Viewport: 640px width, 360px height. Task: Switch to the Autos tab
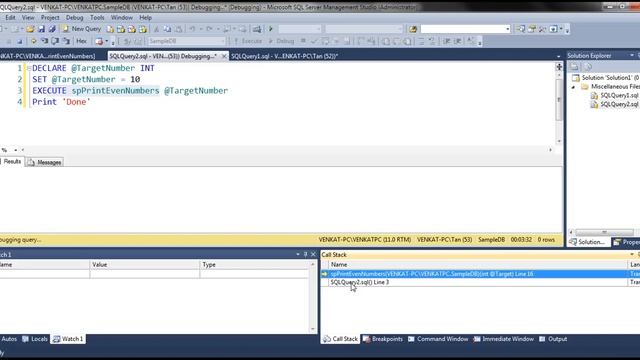(x=9, y=339)
